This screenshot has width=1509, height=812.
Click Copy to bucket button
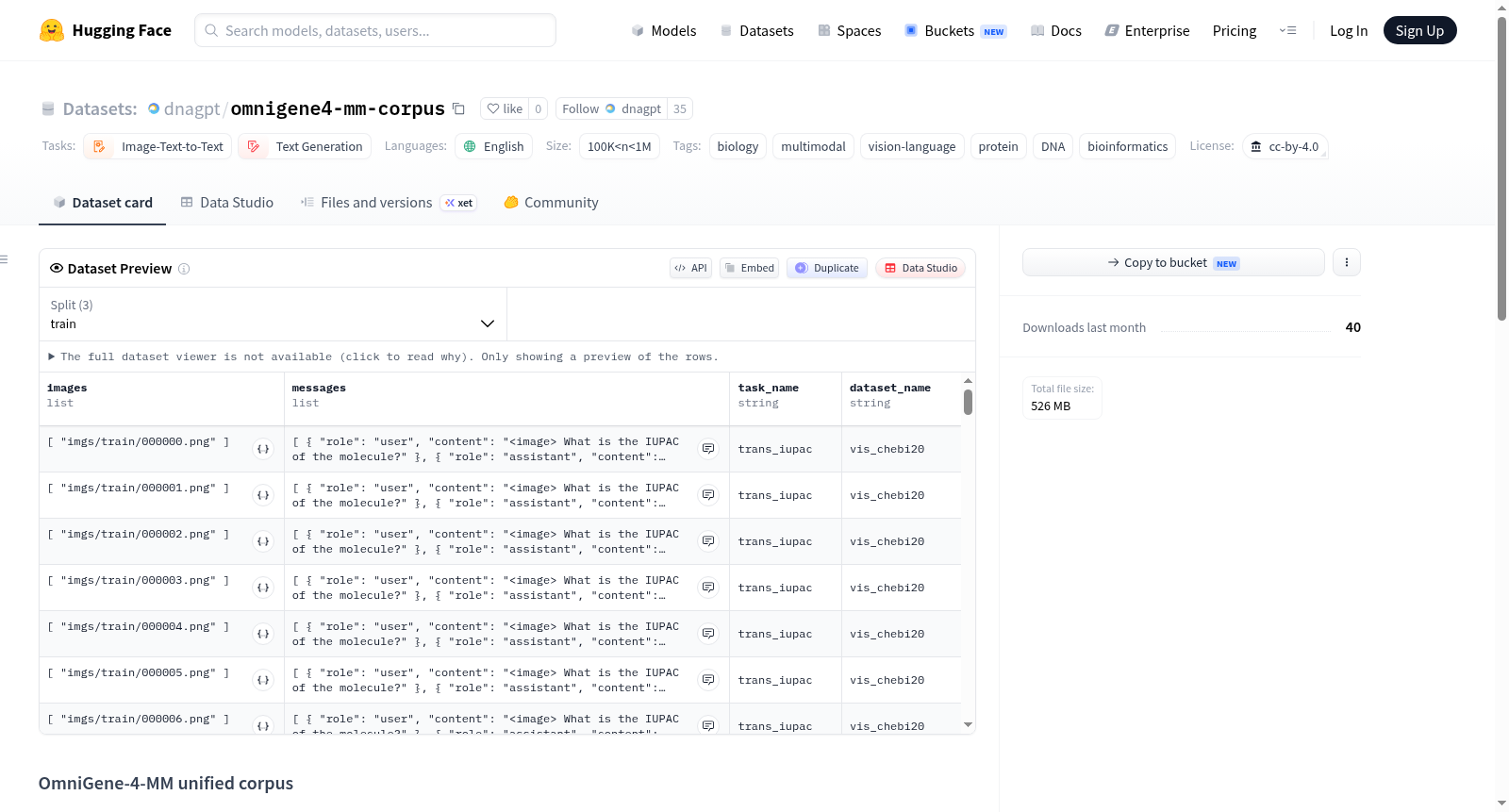1173,262
